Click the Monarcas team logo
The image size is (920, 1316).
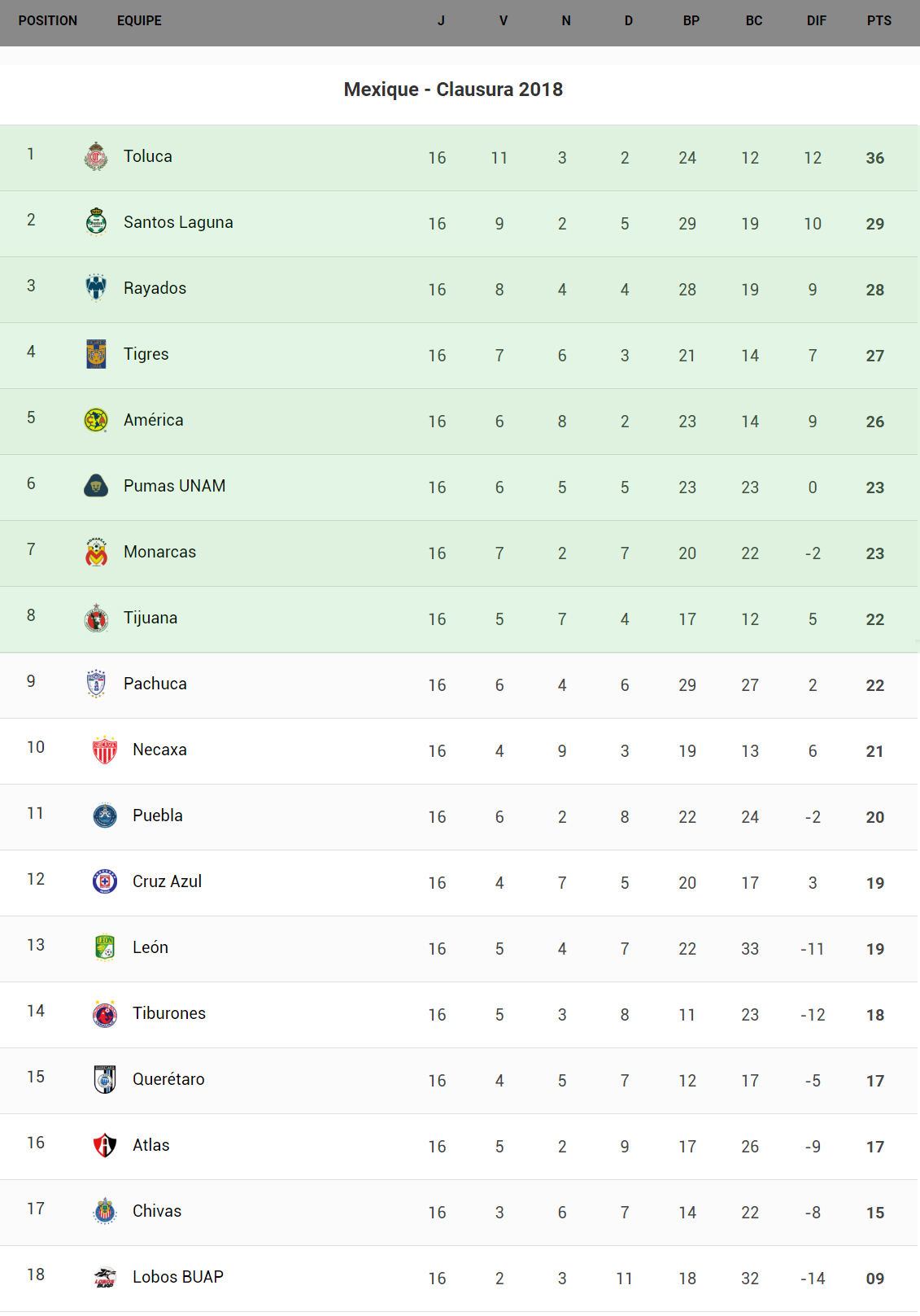coord(96,552)
